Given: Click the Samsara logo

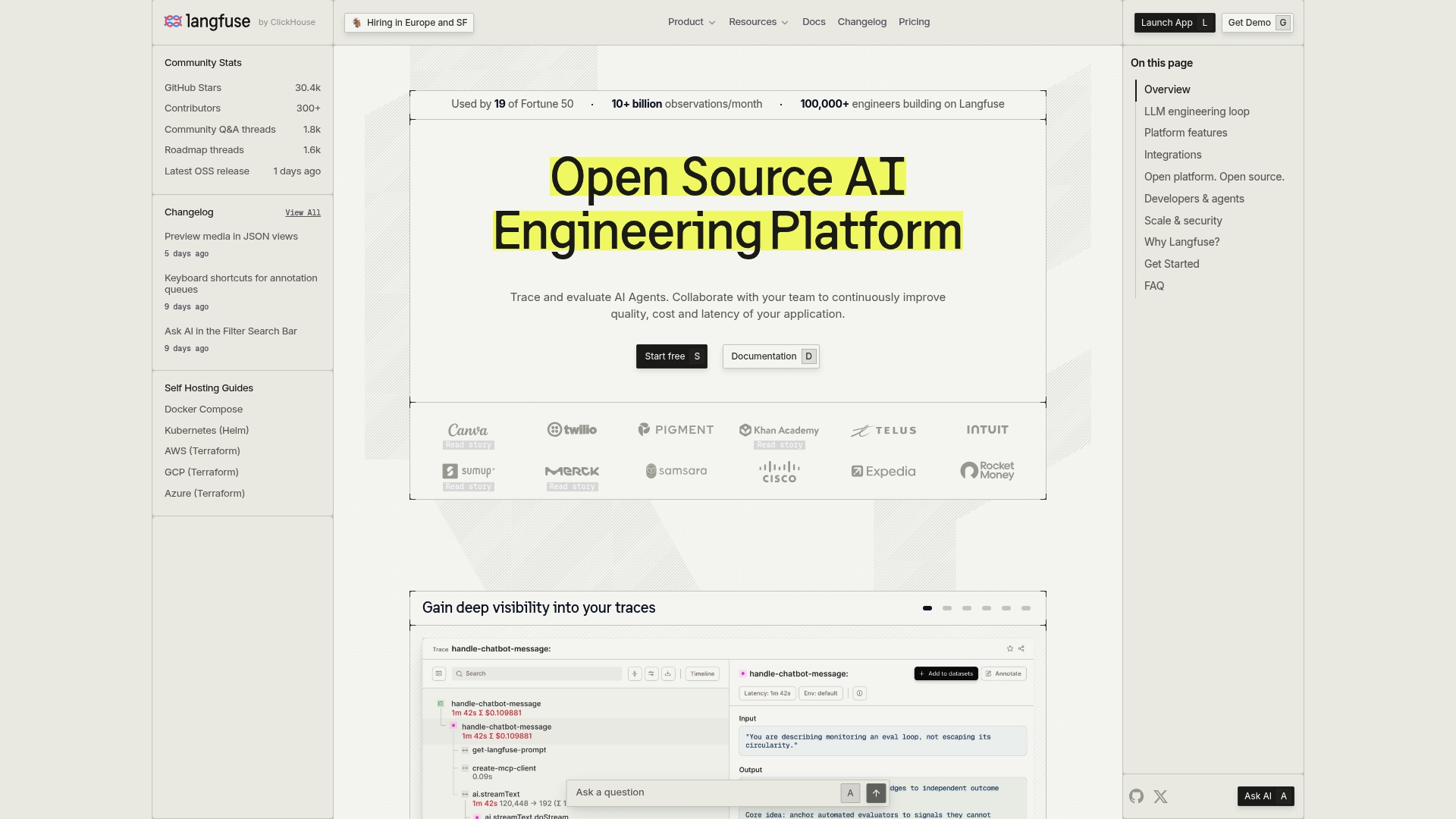Looking at the screenshot, I should (676, 471).
